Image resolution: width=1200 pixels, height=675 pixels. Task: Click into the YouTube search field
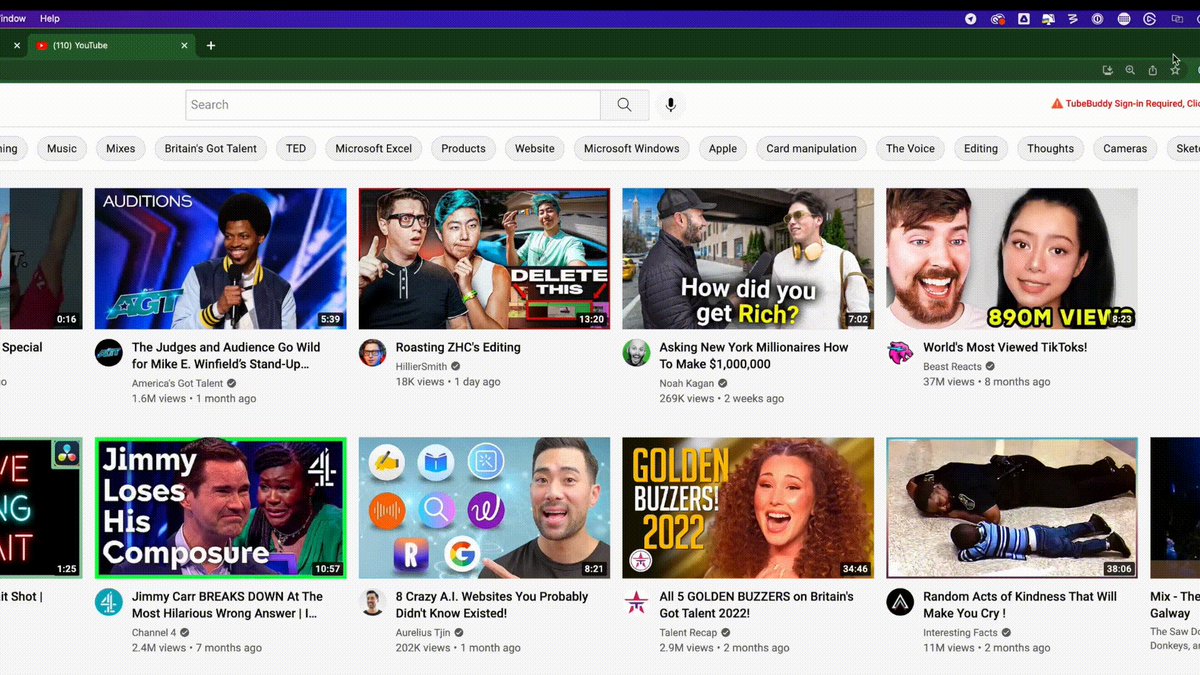(x=393, y=105)
